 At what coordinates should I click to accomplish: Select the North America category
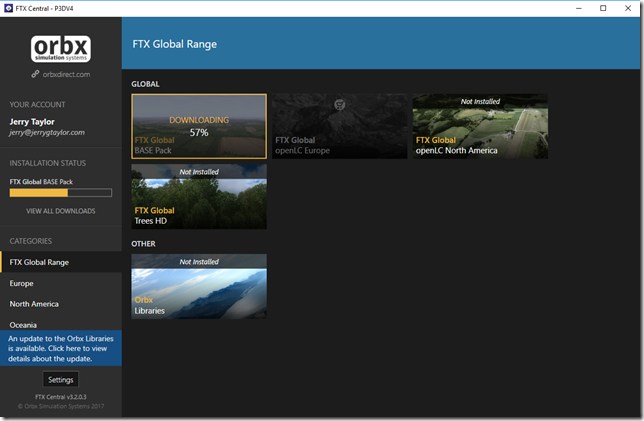61,304
